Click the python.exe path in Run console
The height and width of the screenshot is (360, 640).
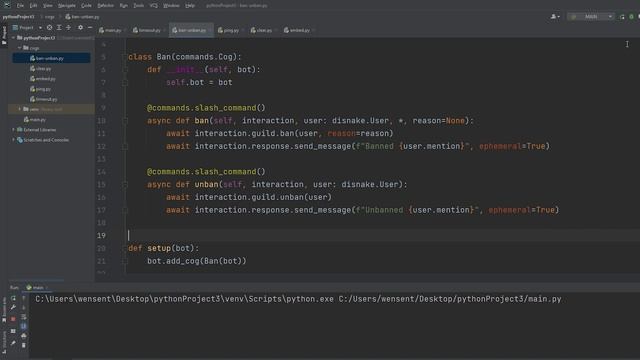pyautogui.click(x=184, y=299)
